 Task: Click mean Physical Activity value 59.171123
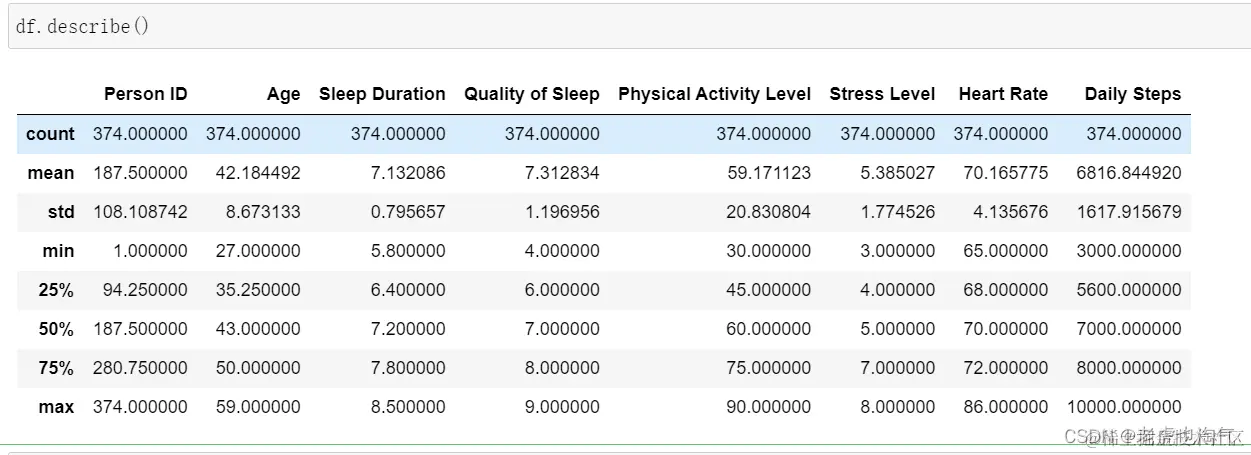[769, 173]
